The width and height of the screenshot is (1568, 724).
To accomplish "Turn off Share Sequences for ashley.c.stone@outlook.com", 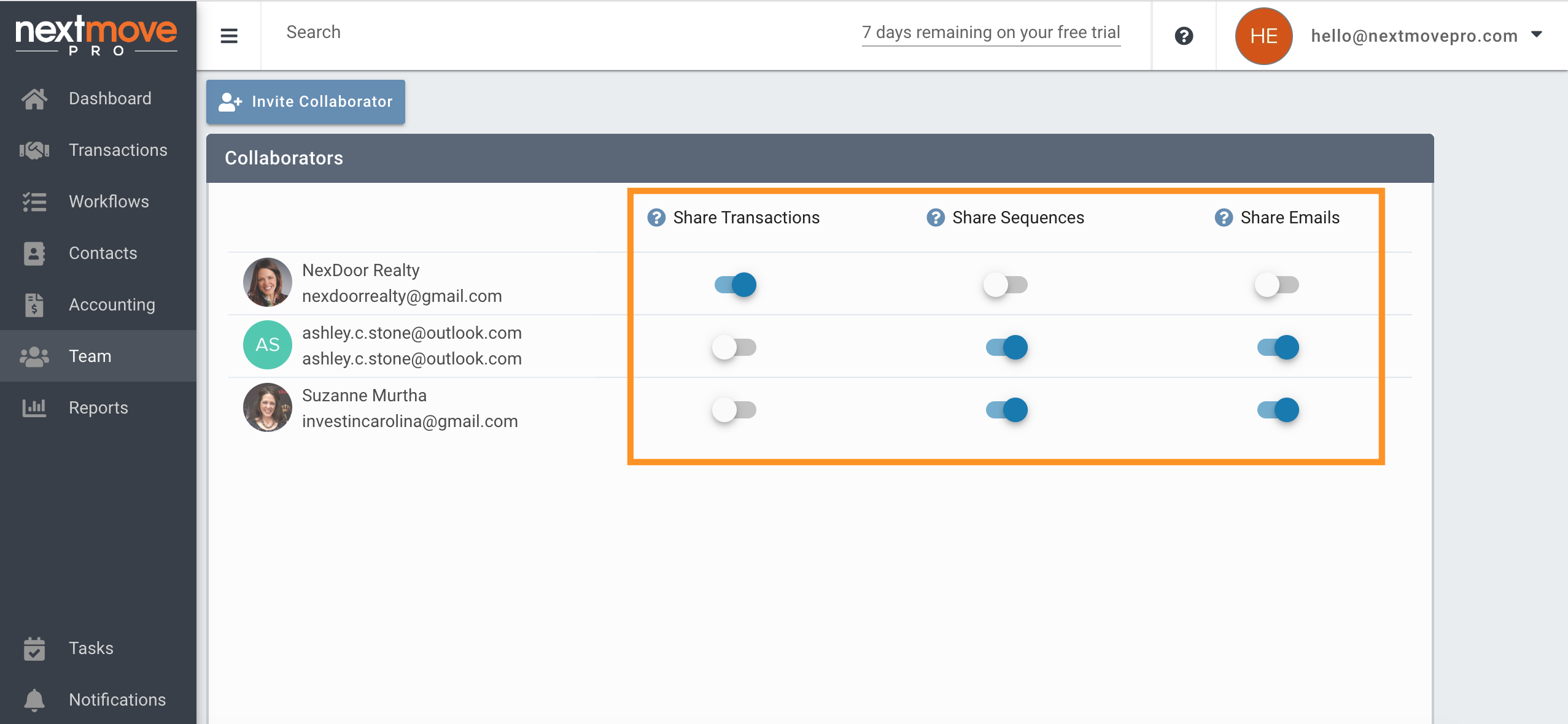I will [1007, 347].
